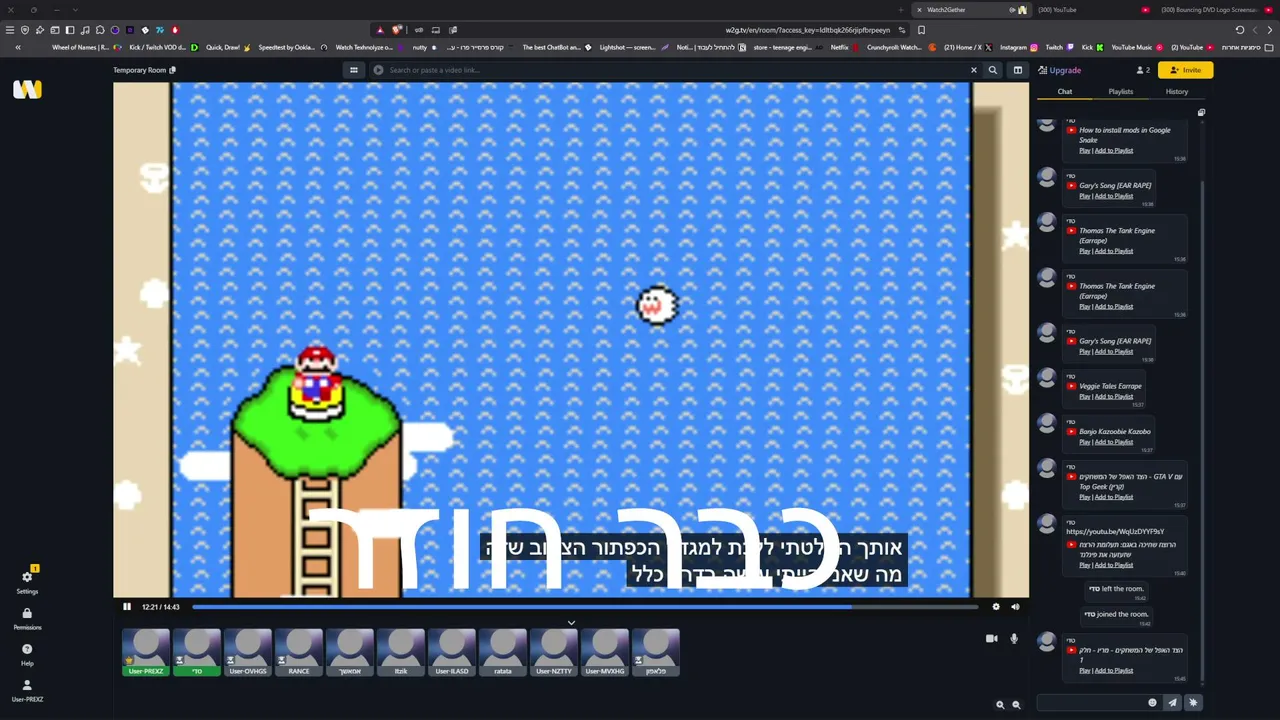Image resolution: width=1280 pixels, height=720 pixels.
Task: Open the browser main menu
Action: (10, 30)
